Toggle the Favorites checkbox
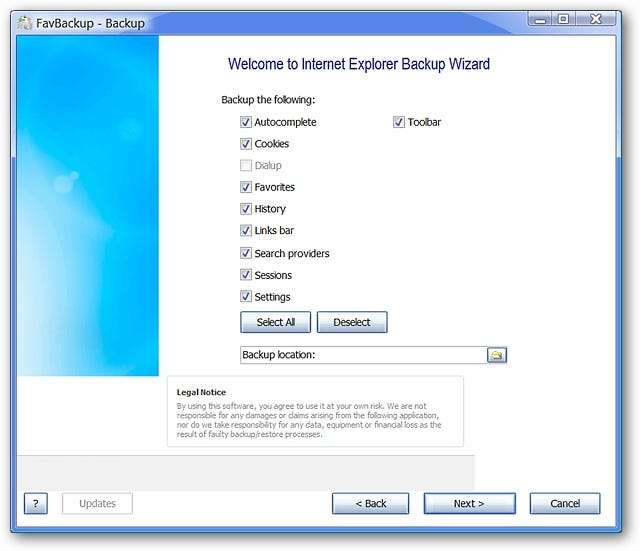This screenshot has height=551, width=640. click(246, 187)
